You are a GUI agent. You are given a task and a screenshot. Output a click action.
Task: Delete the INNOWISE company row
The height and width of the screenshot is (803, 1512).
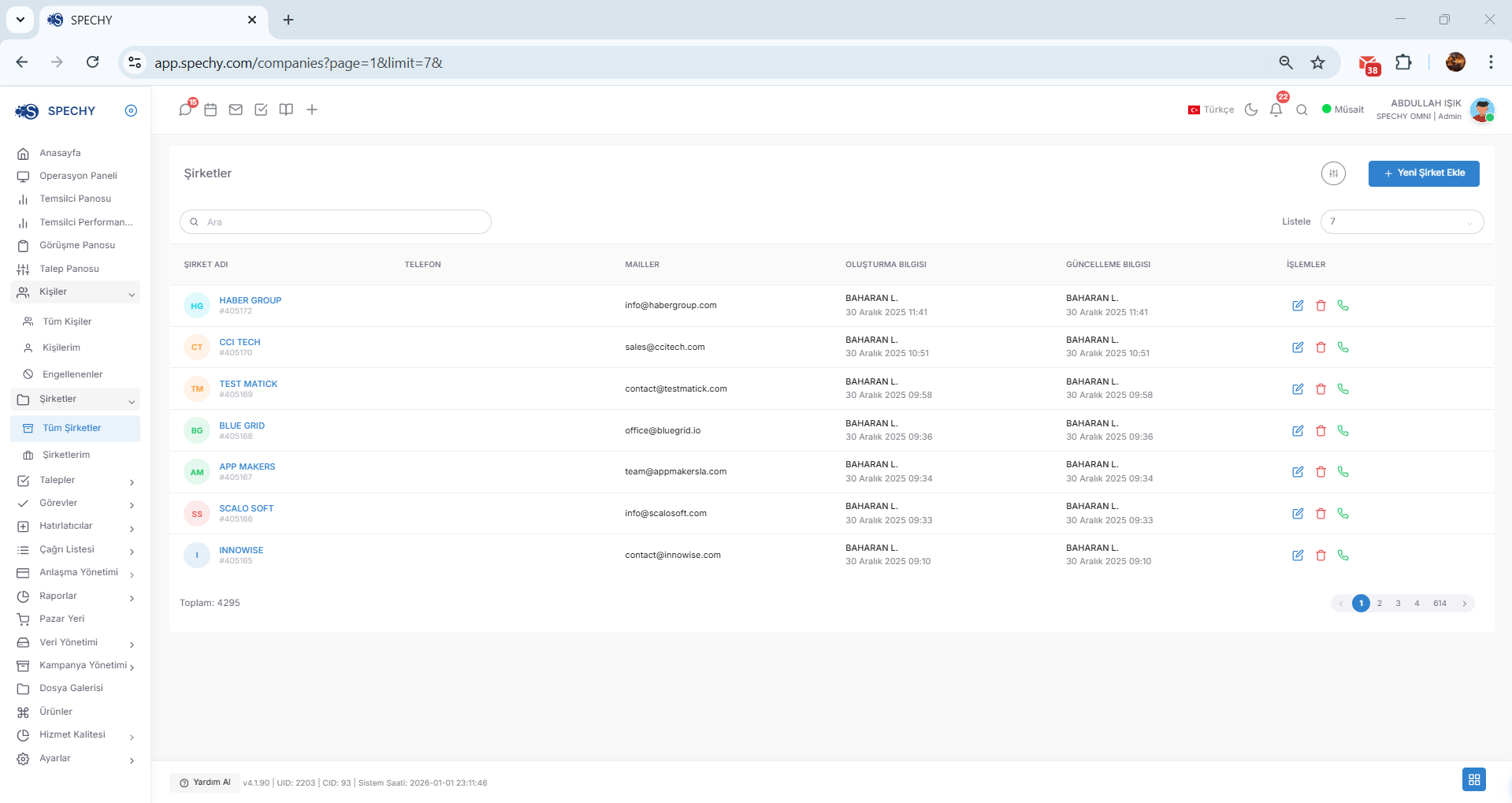pyautogui.click(x=1321, y=556)
